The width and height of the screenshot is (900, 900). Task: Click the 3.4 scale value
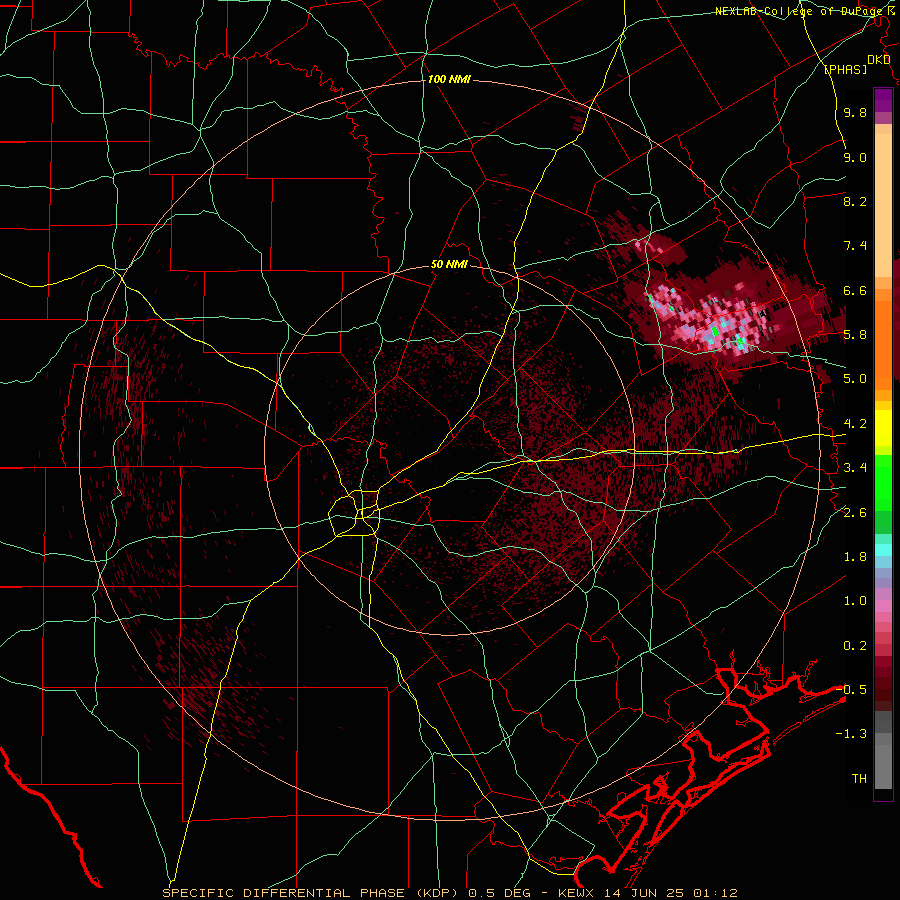(855, 468)
